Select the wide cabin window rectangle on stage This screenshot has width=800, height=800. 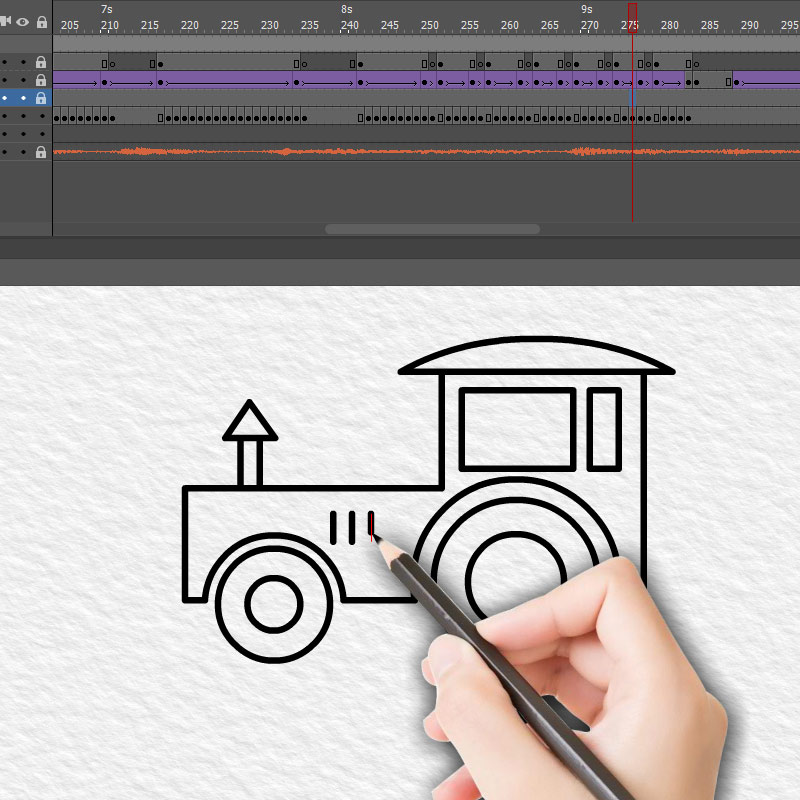point(517,429)
